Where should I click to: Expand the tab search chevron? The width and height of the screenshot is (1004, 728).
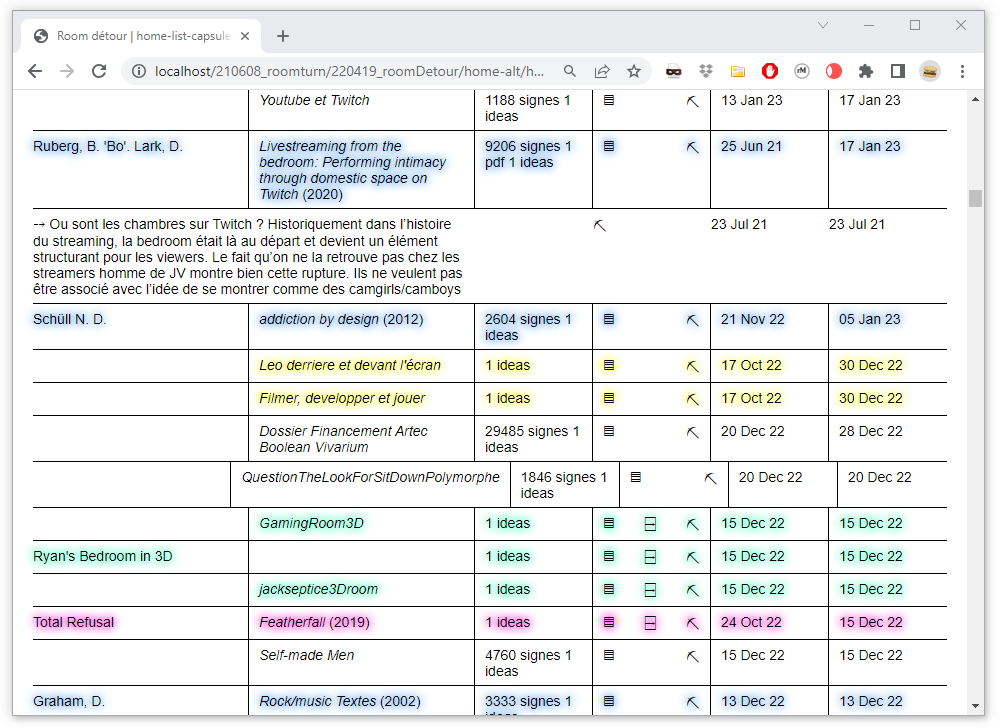click(823, 25)
